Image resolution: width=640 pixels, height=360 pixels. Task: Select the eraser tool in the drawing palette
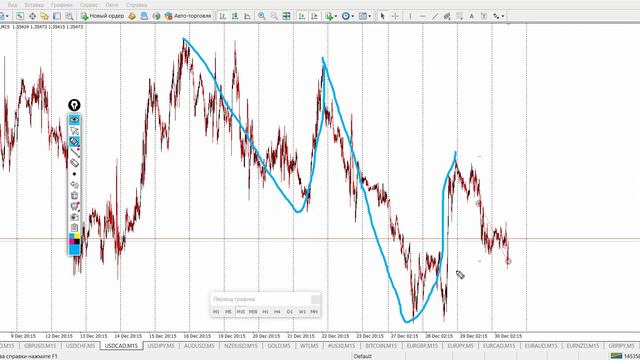pyautogui.click(x=74, y=163)
